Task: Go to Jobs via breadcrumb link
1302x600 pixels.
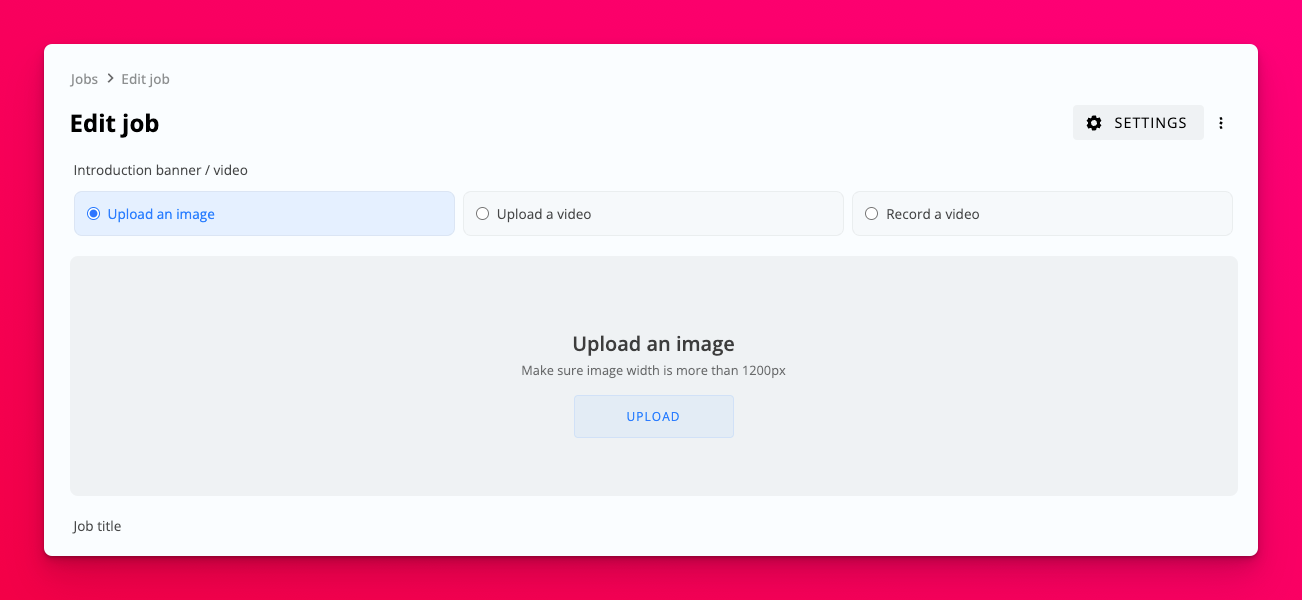Action: point(84,79)
